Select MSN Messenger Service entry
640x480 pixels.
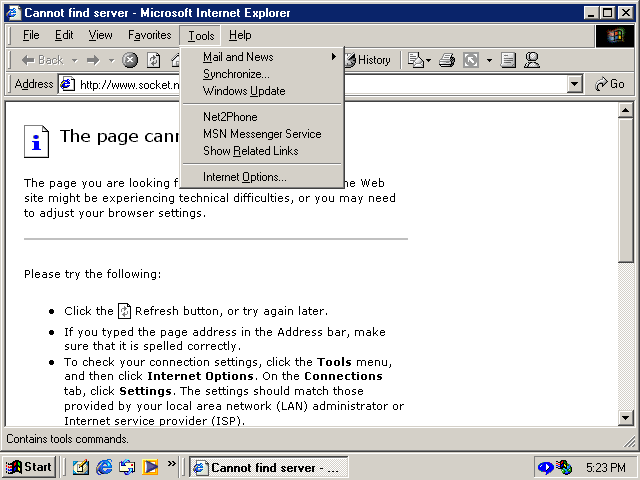coord(262,134)
